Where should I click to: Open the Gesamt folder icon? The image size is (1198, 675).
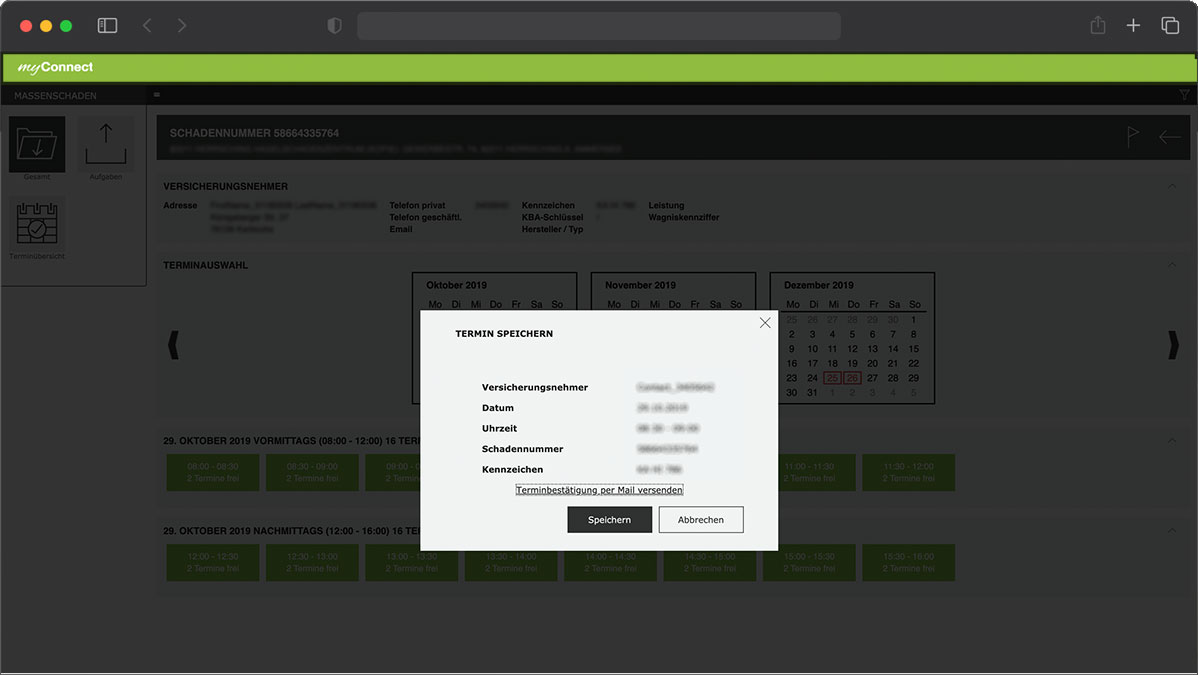click(37, 144)
